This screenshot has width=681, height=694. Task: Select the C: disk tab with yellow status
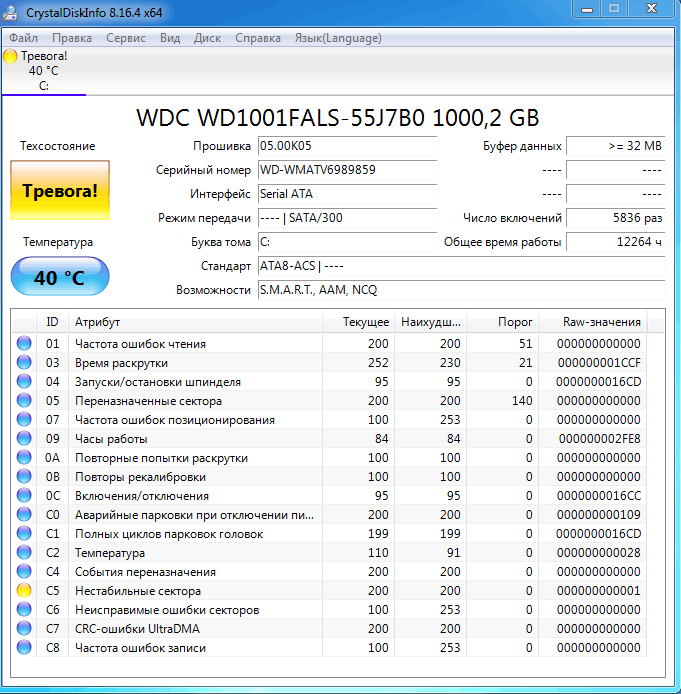(x=43, y=71)
